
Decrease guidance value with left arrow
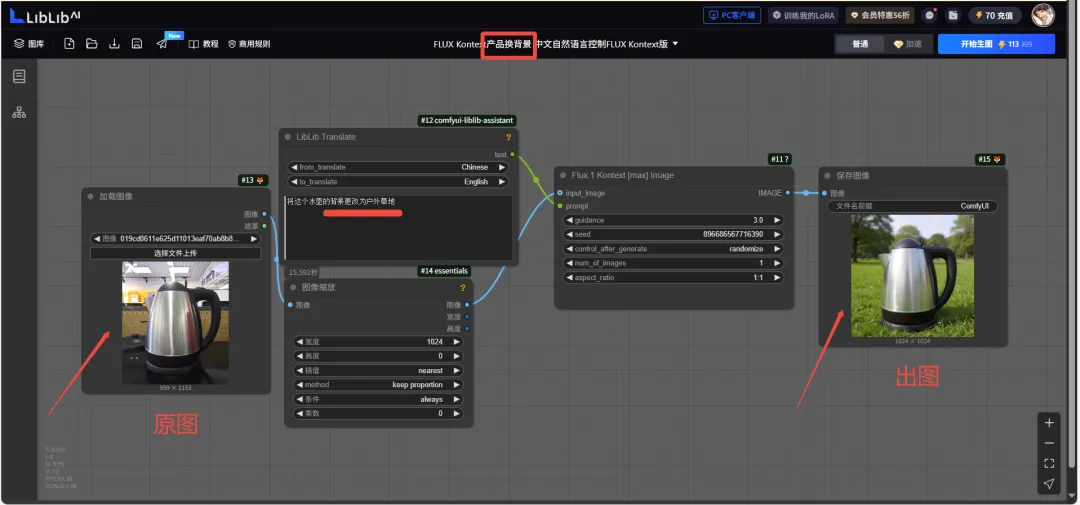(569, 220)
